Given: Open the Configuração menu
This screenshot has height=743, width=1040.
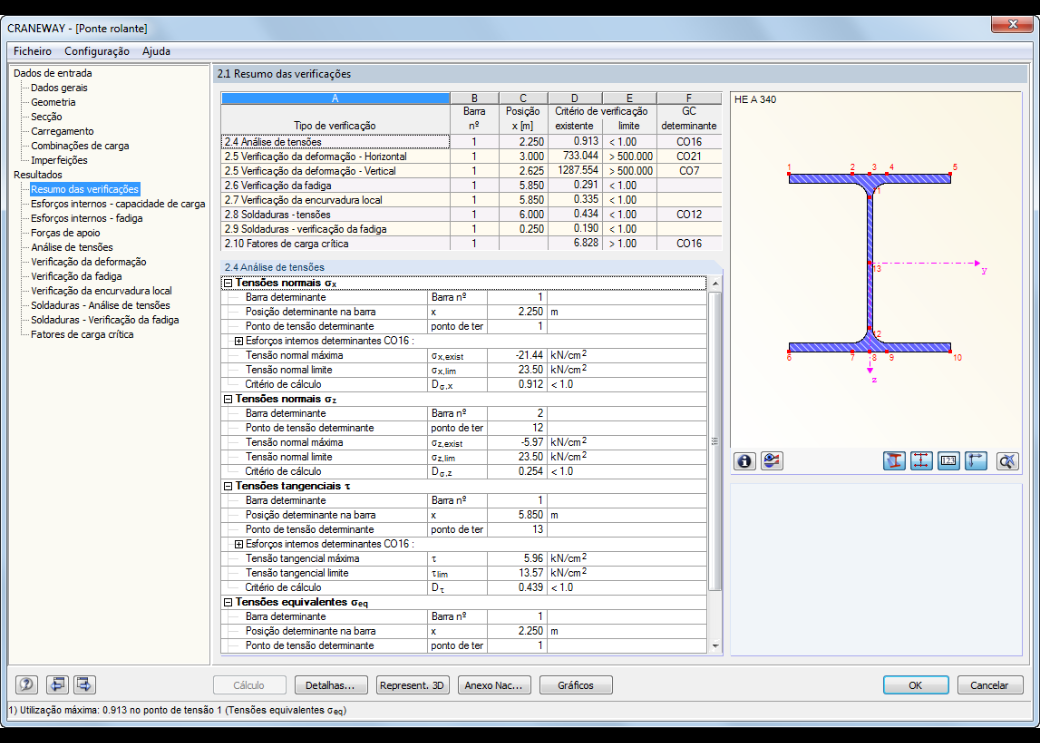Looking at the screenshot, I should point(97,51).
